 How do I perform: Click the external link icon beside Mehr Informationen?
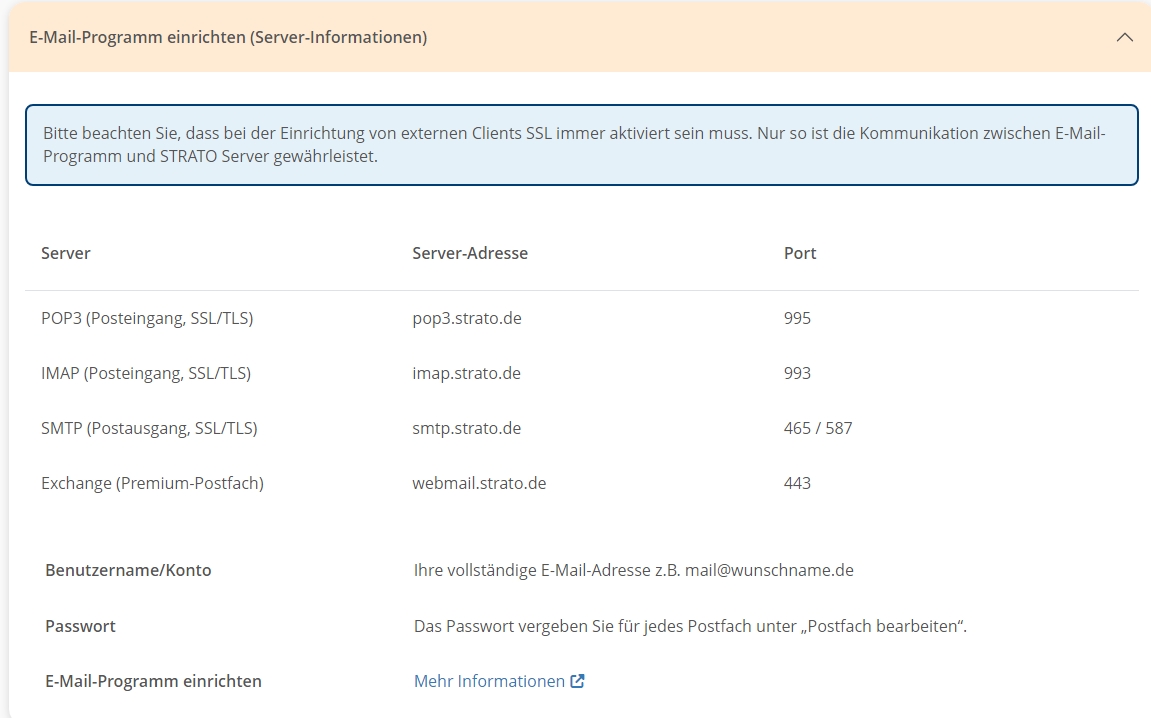pyautogui.click(x=577, y=681)
